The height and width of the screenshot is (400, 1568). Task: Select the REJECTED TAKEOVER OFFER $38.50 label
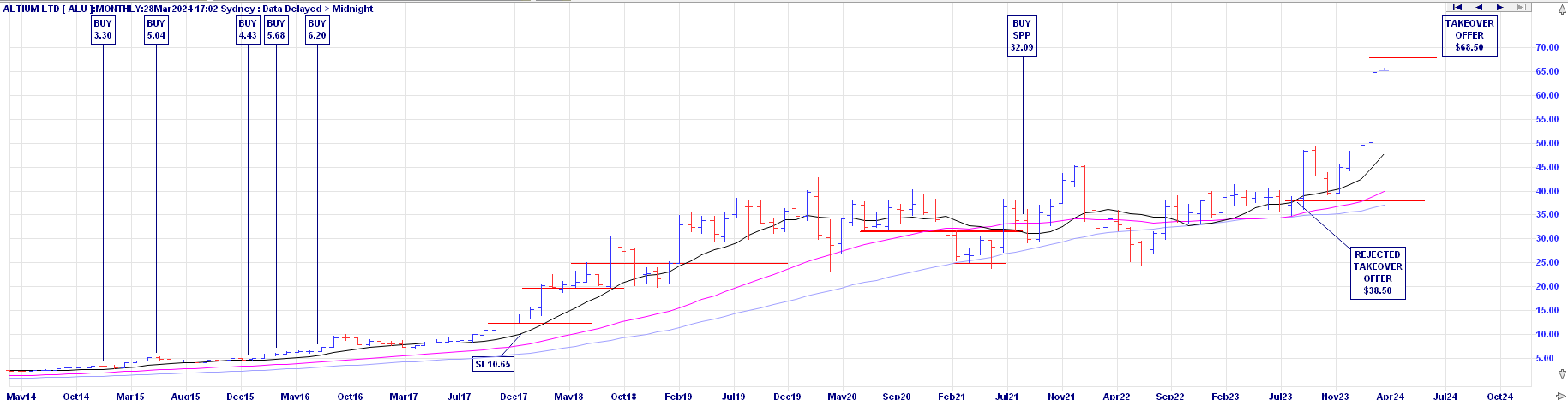(x=1378, y=272)
